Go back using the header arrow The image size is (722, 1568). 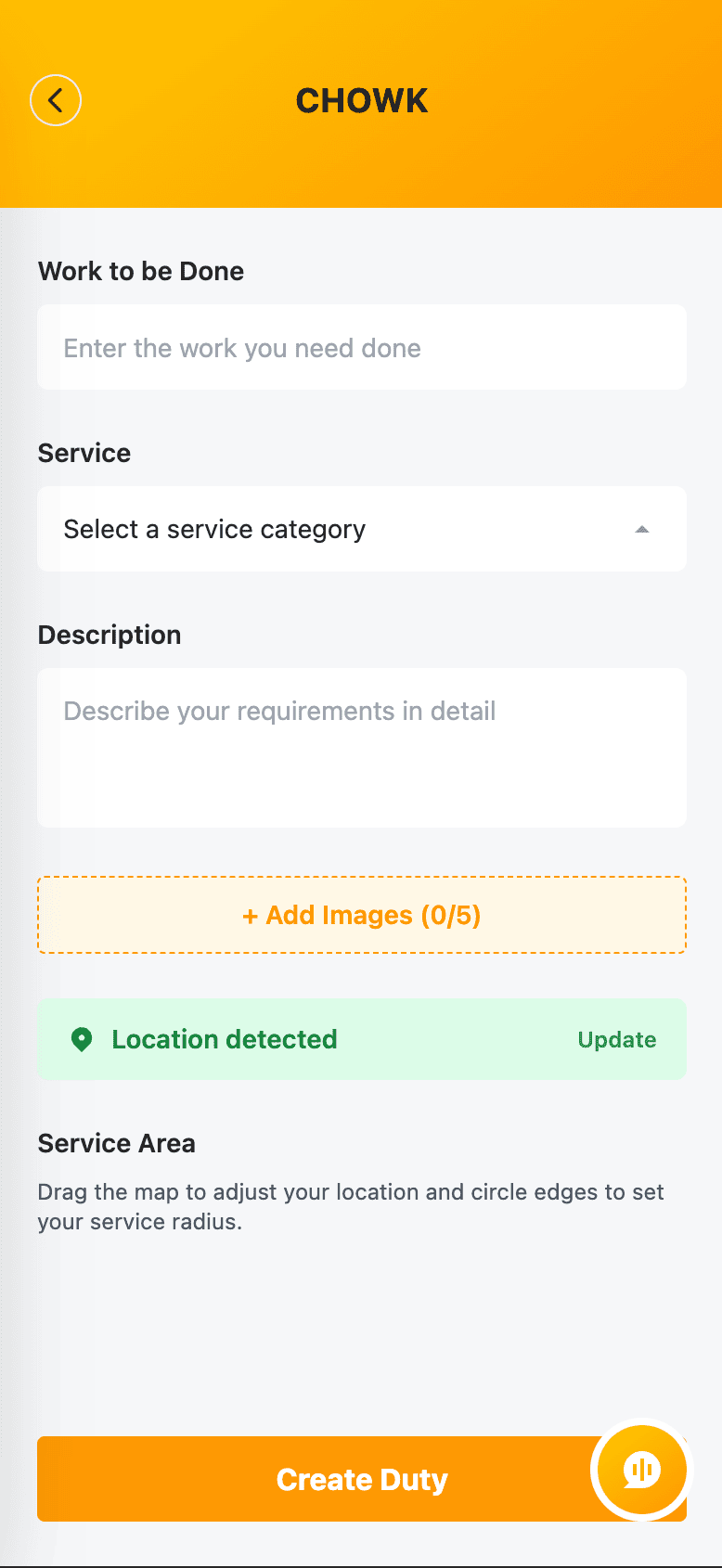click(56, 100)
